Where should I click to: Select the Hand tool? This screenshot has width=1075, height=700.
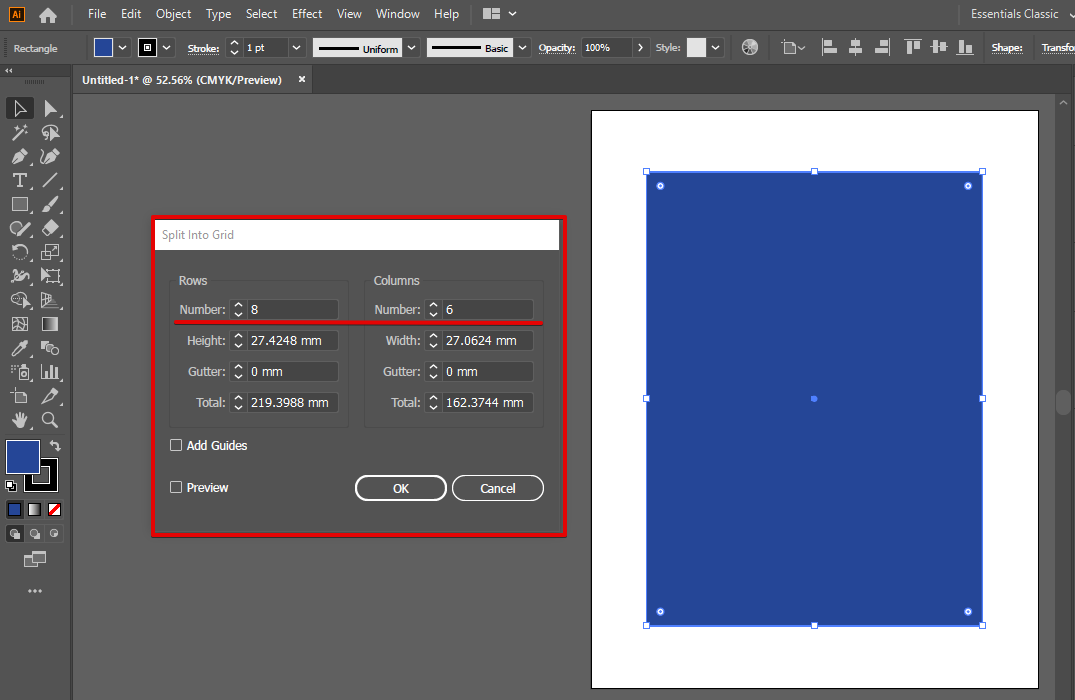pyautogui.click(x=19, y=420)
